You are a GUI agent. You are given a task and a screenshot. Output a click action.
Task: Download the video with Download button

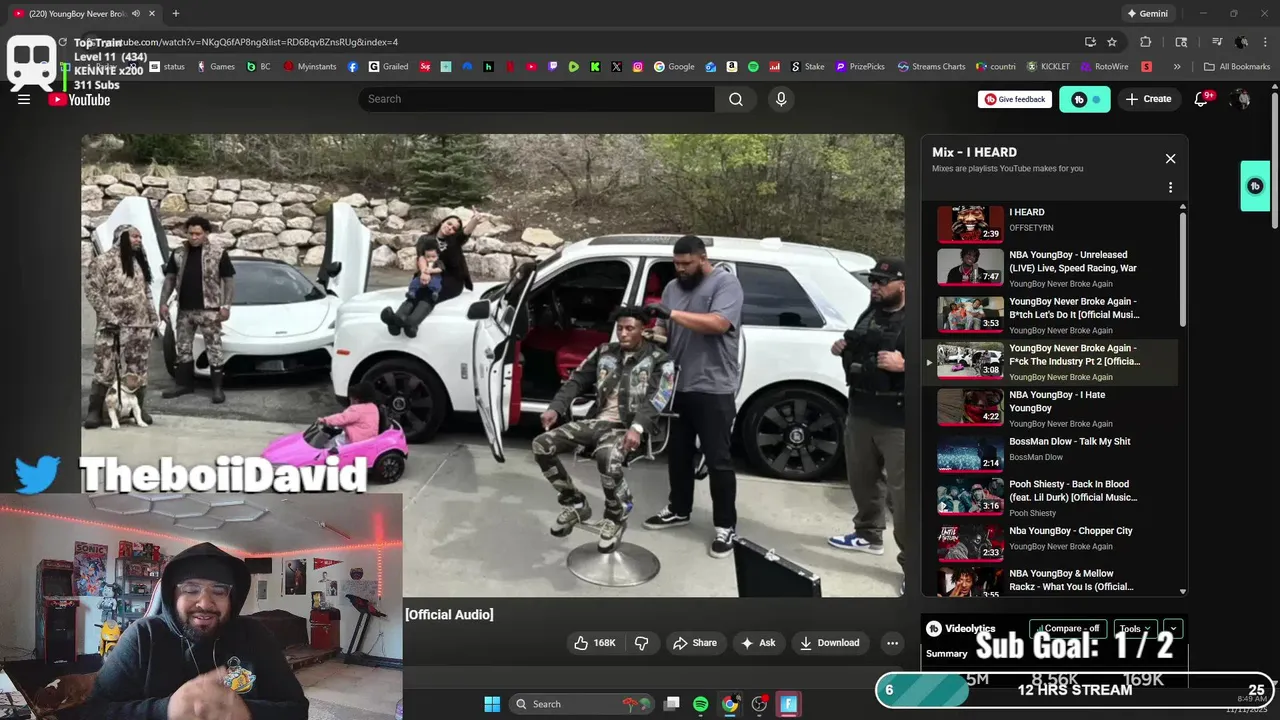829,643
